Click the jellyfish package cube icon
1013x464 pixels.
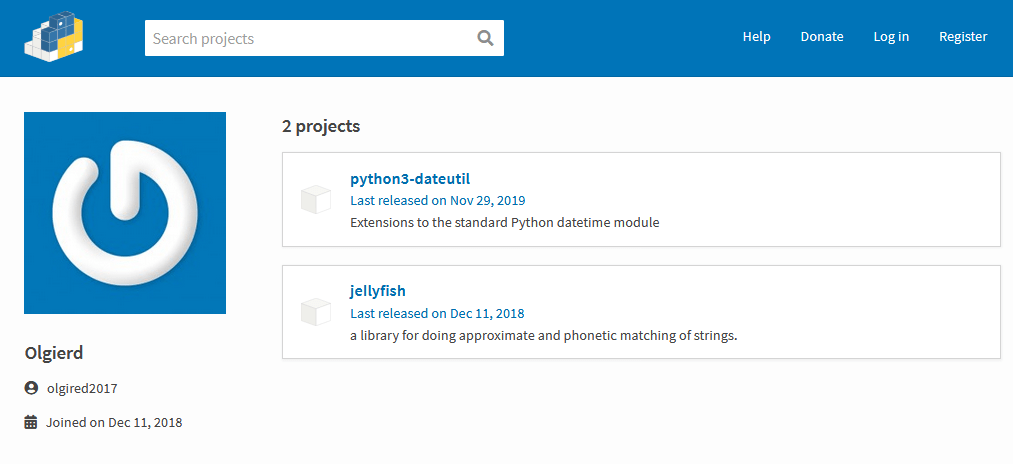316,311
